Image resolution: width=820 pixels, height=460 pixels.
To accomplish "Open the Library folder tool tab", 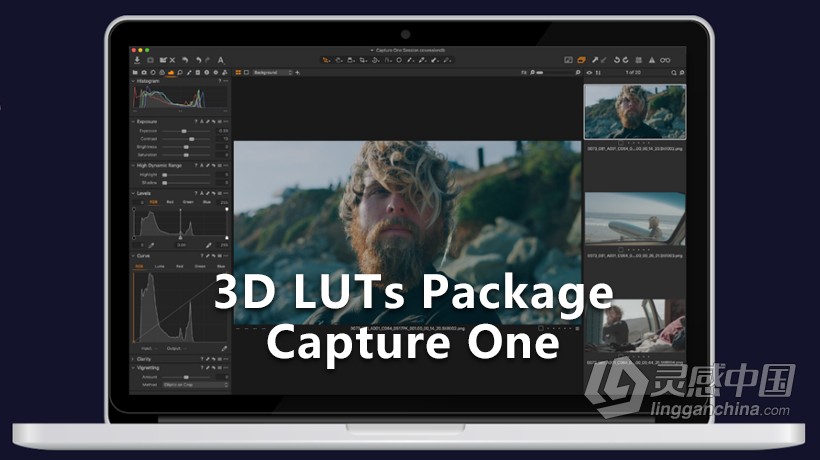I will [x=135, y=73].
